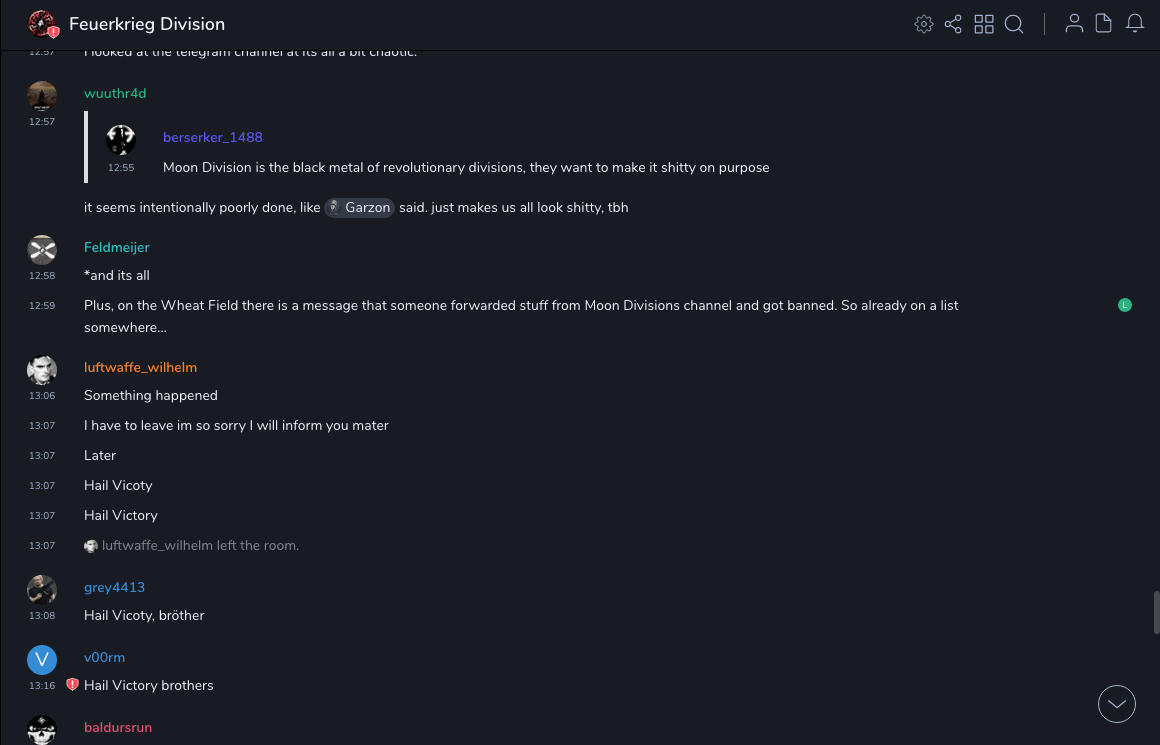Image resolution: width=1160 pixels, height=745 pixels.
Task: Click the v00rm avatar circle
Action: 42,660
